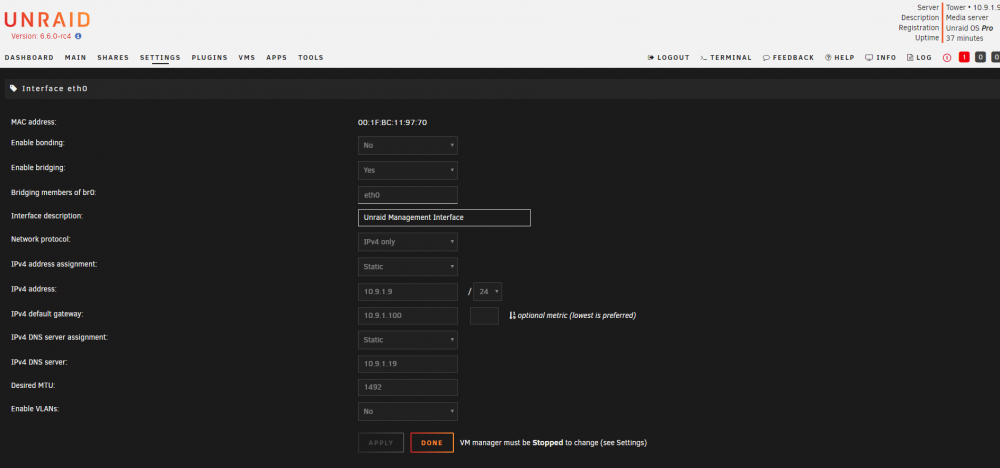Image resolution: width=1000 pixels, height=468 pixels.
Task: Open the VMs tab
Action: click(x=247, y=57)
